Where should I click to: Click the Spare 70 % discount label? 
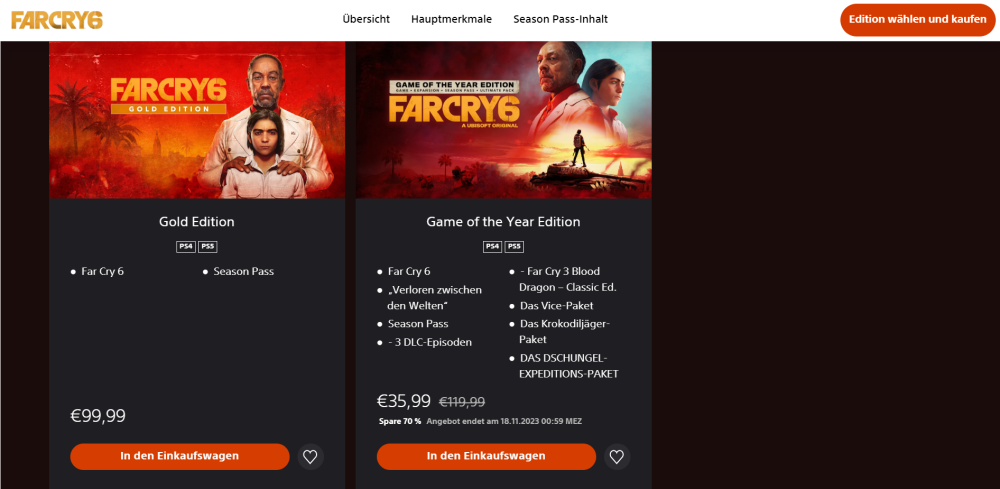400,422
